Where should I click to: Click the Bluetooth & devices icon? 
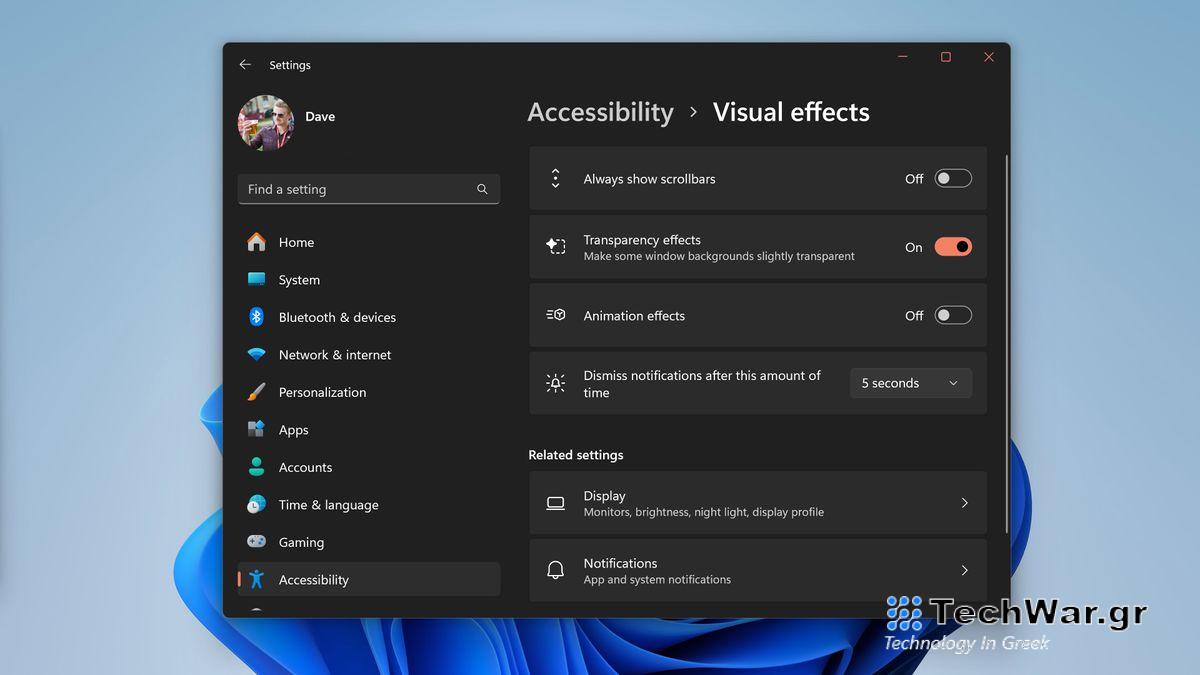point(257,317)
